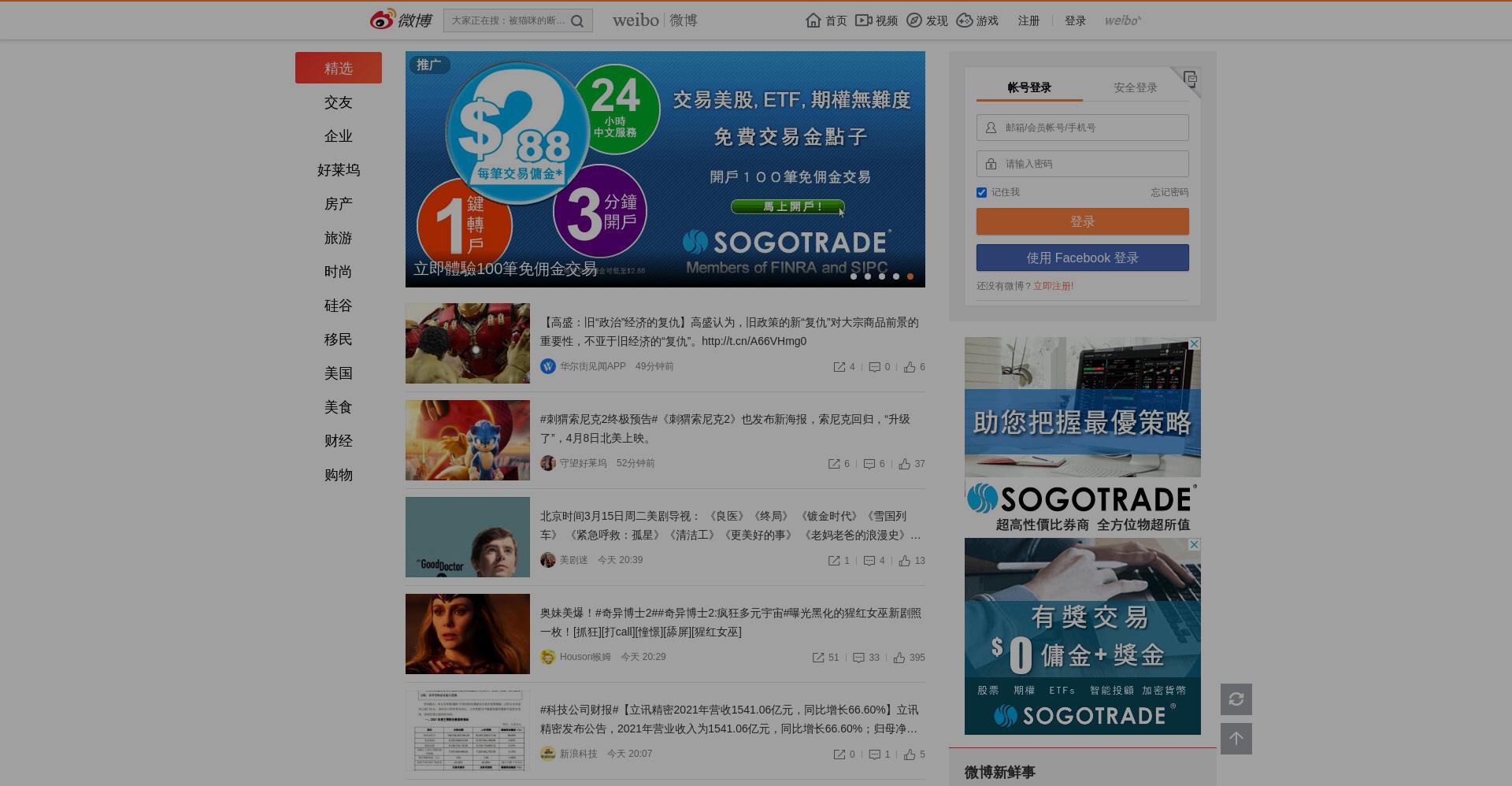
Task: Click 忘记密码 forgot password link
Action: pos(1169,192)
